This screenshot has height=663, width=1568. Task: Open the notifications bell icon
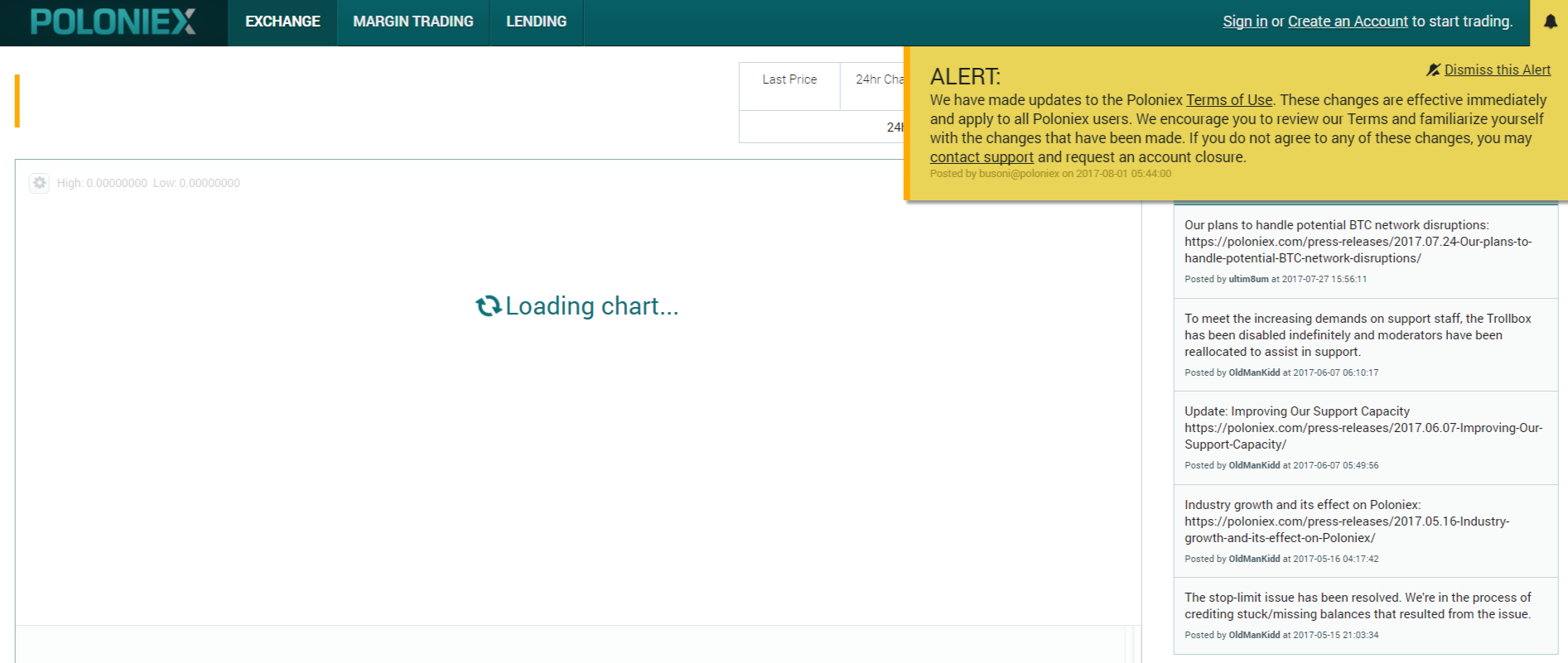point(1550,22)
